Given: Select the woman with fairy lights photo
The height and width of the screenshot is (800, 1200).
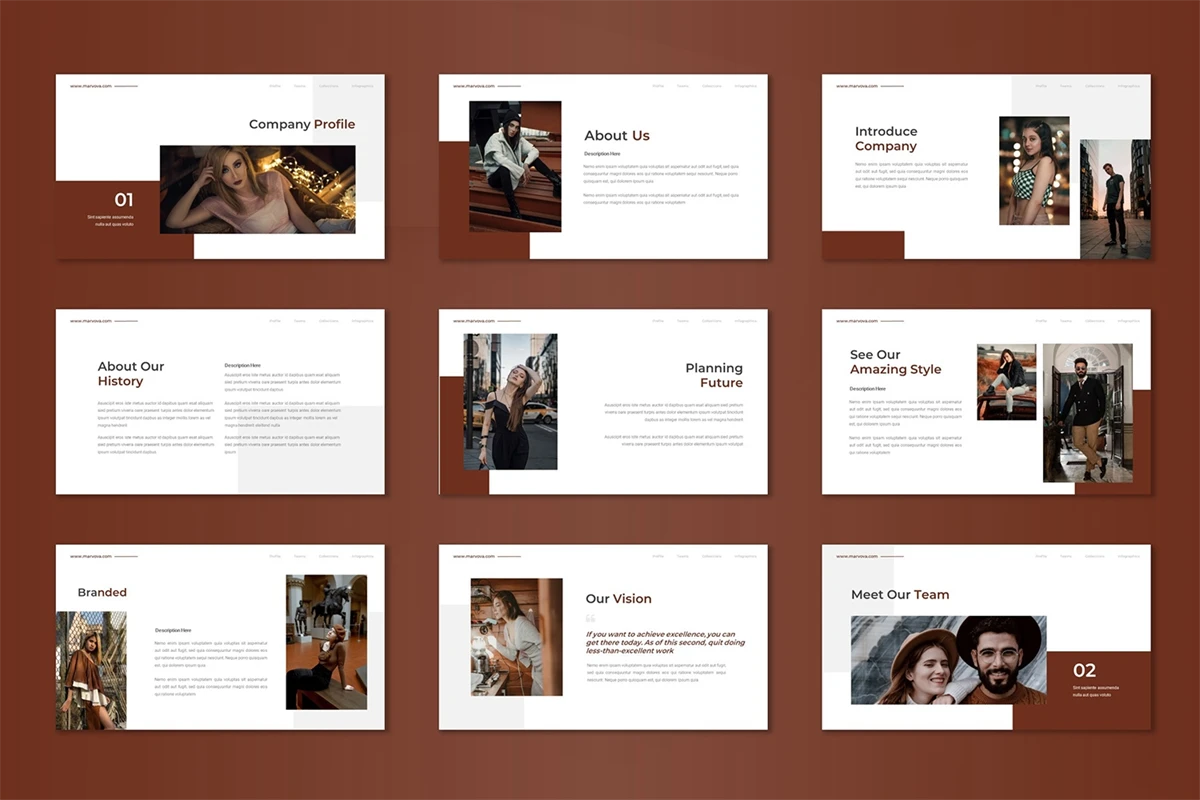Looking at the screenshot, I should point(257,190).
